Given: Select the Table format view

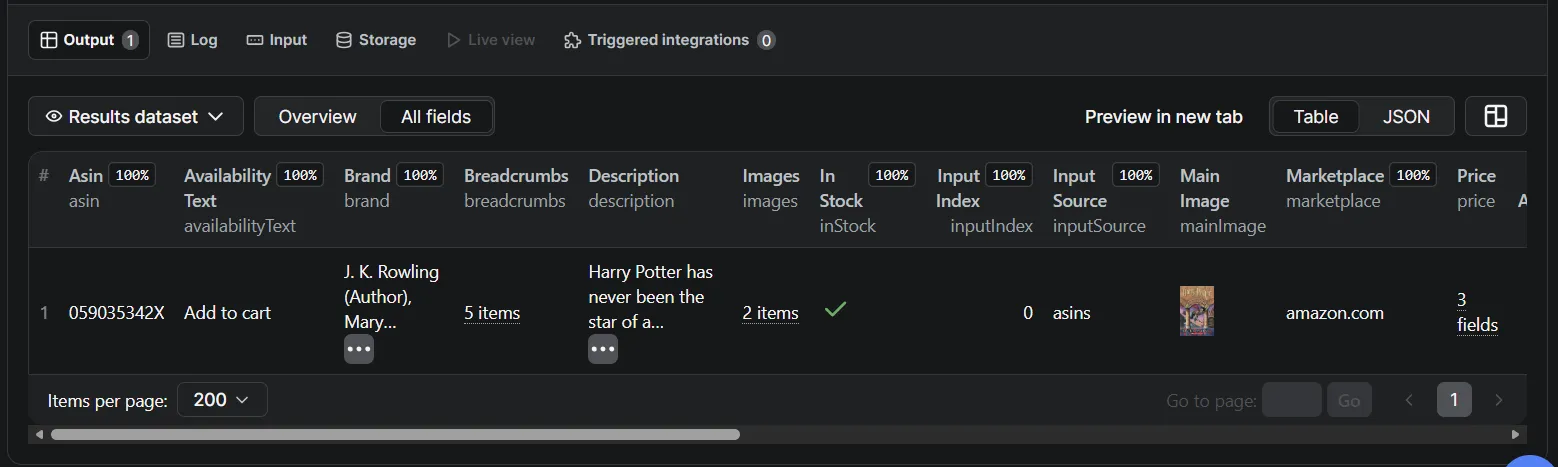Looking at the screenshot, I should pos(1315,117).
